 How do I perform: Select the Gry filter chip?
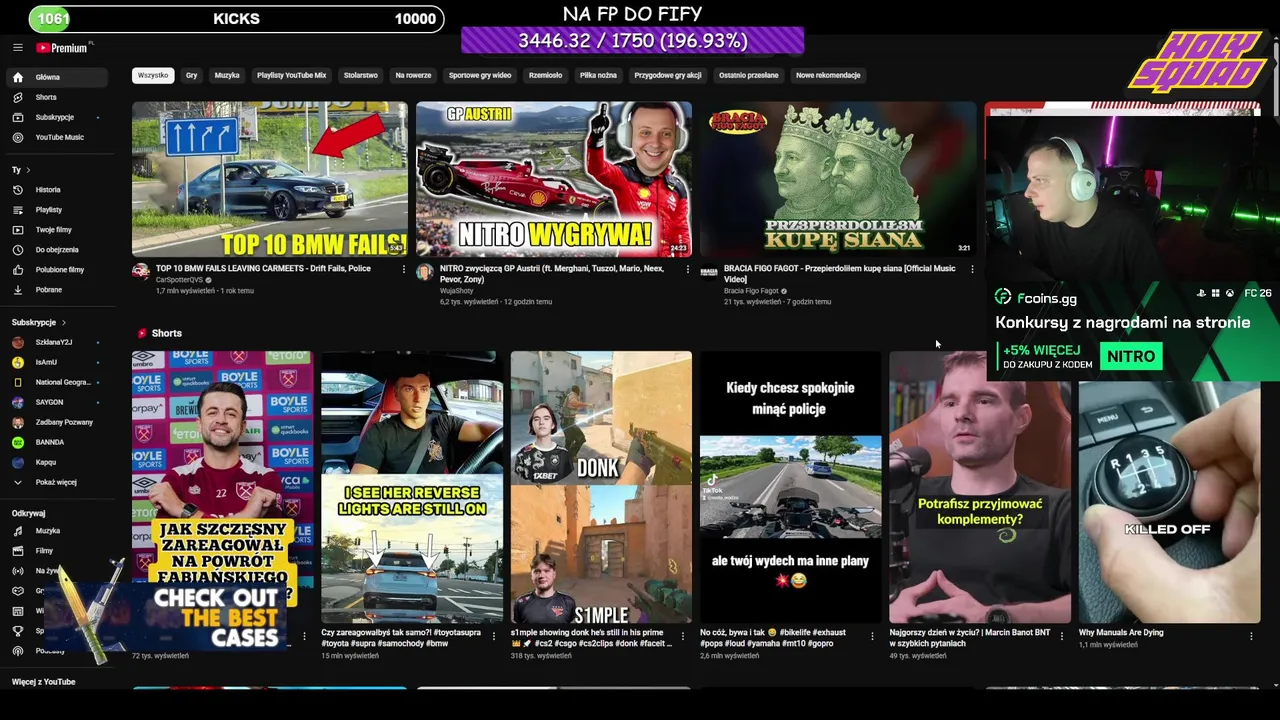pyautogui.click(x=191, y=75)
